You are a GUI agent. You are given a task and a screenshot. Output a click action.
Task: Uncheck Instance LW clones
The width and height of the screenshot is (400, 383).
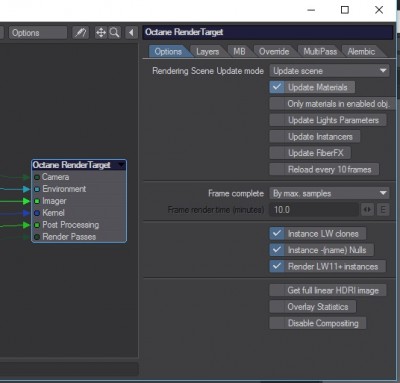[x=277, y=233]
